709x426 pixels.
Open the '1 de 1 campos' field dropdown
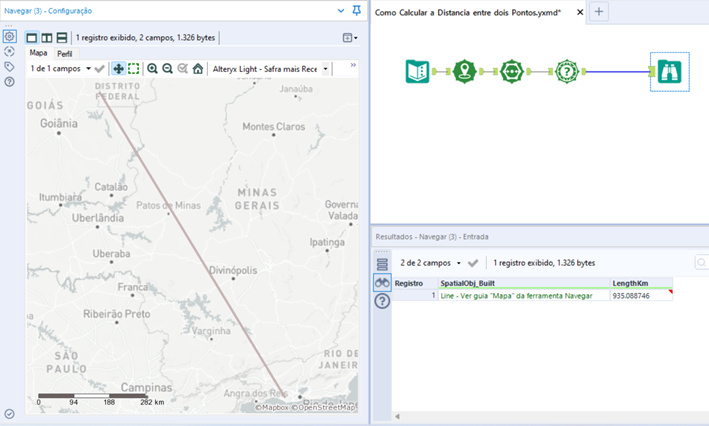point(60,69)
